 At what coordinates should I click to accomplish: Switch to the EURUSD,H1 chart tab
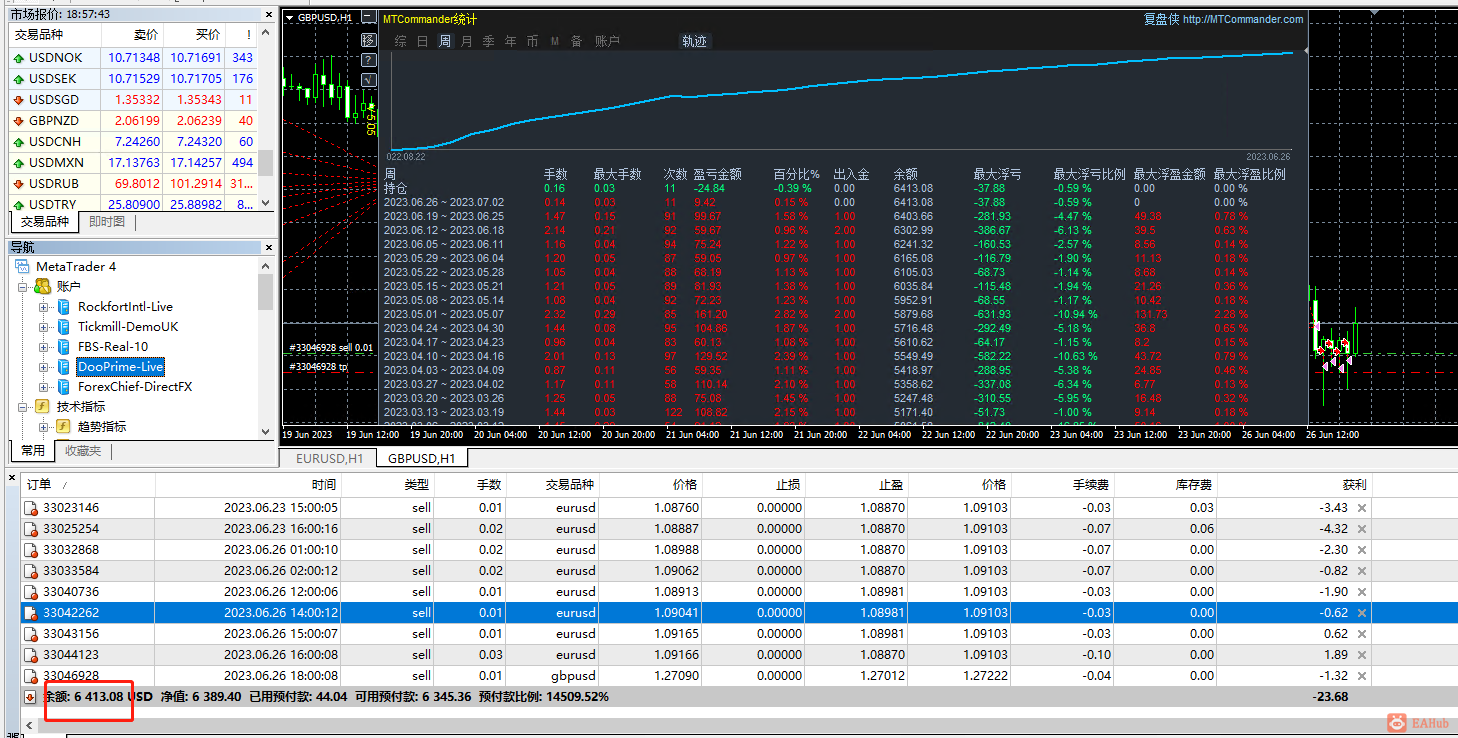coord(328,458)
